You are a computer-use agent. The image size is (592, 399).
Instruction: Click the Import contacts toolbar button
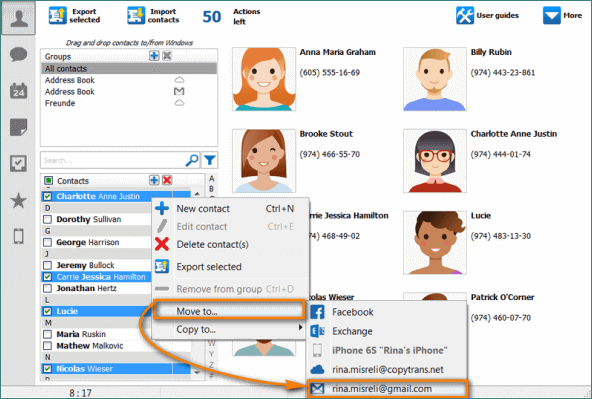tap(153, 16)
